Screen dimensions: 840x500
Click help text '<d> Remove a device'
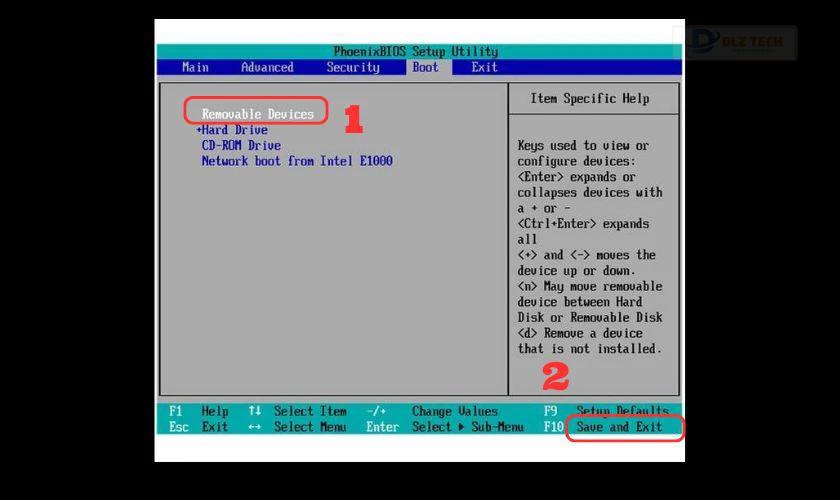click(580, 333)
